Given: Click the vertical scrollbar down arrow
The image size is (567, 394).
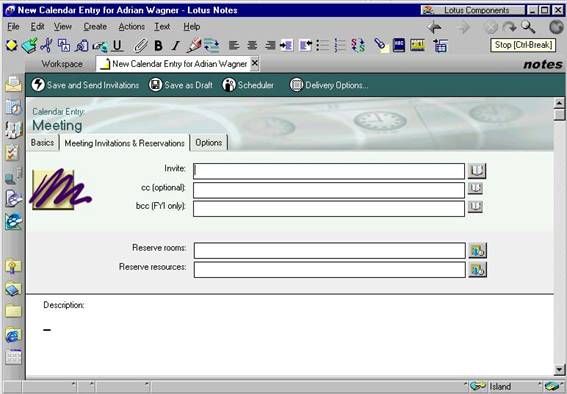Looking at the screenshot, I should 559,369.
